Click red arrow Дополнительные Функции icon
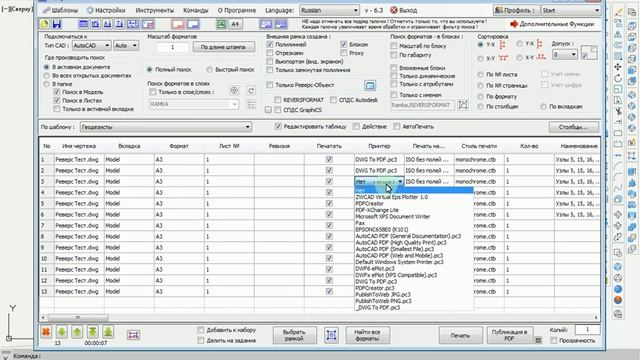 click(514, 24)
